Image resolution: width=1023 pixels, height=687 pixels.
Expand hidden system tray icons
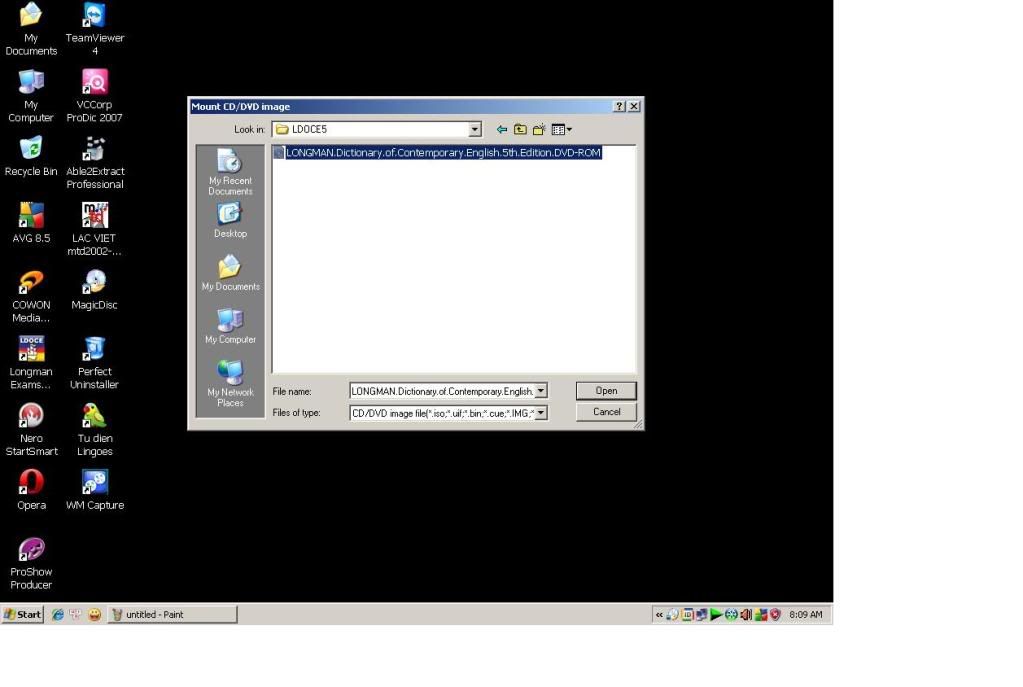(x=659, y=615)
